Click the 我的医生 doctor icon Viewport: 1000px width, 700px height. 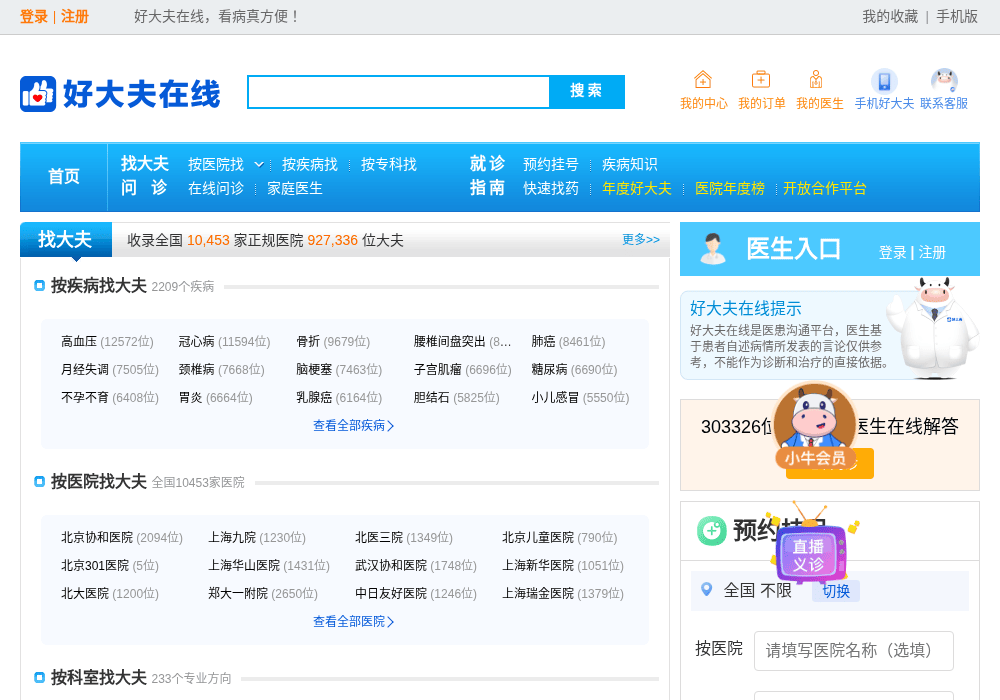816,80
